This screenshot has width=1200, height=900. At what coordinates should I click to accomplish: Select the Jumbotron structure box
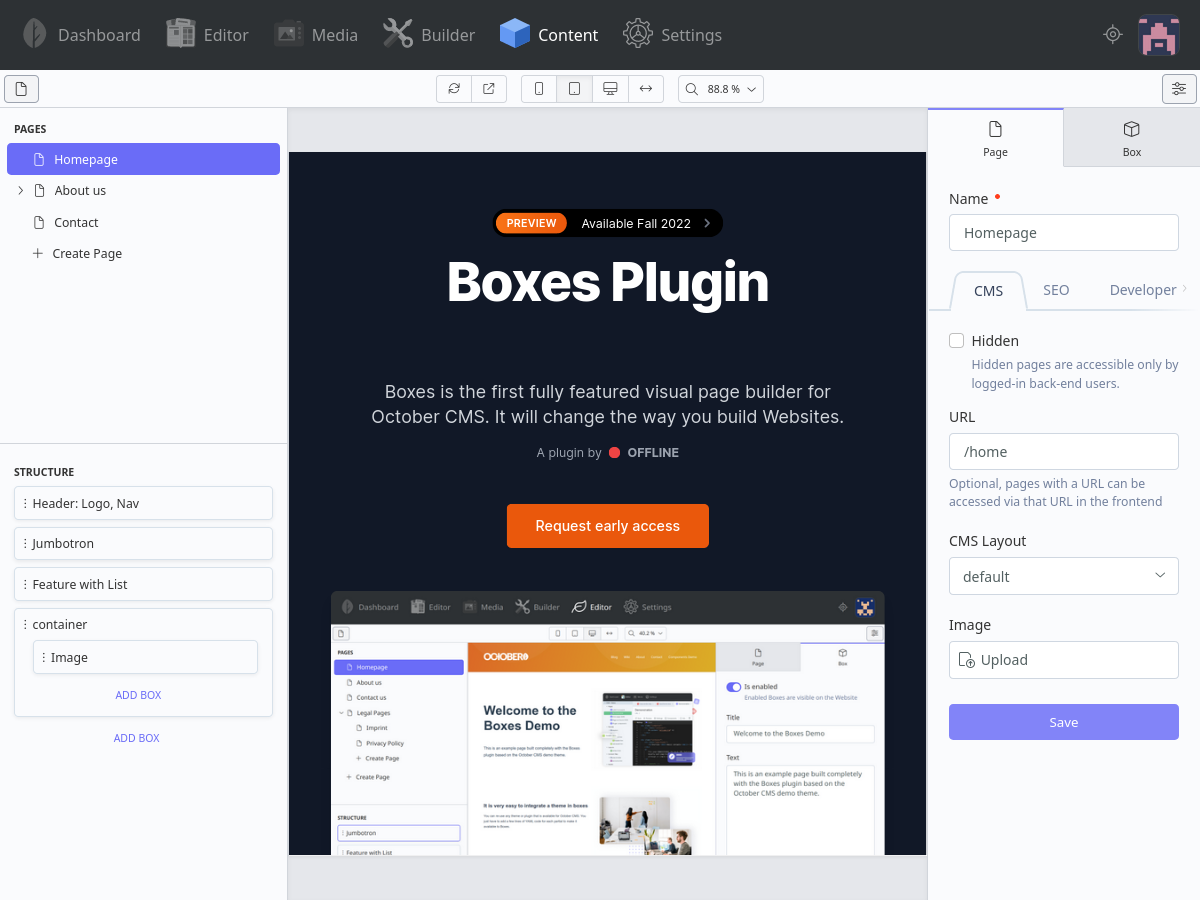coord(143,544)
